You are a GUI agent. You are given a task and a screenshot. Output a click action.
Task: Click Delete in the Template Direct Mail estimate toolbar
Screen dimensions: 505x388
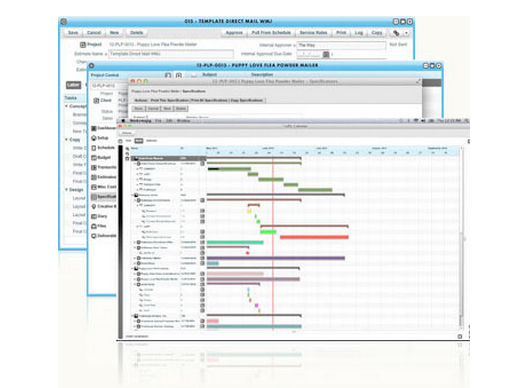[136, 33]
